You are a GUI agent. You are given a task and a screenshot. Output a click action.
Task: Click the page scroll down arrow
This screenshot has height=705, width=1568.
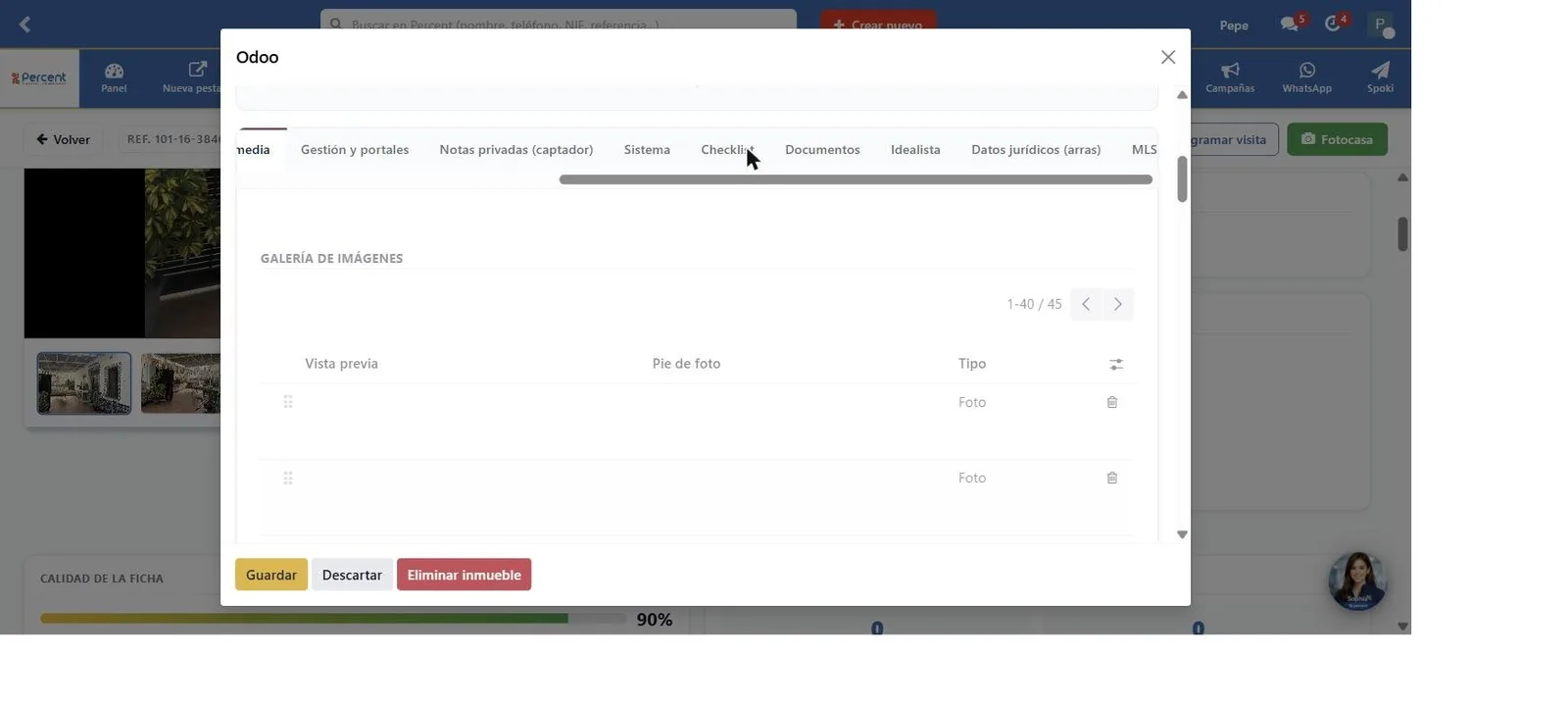click(x=1403, y=627)
